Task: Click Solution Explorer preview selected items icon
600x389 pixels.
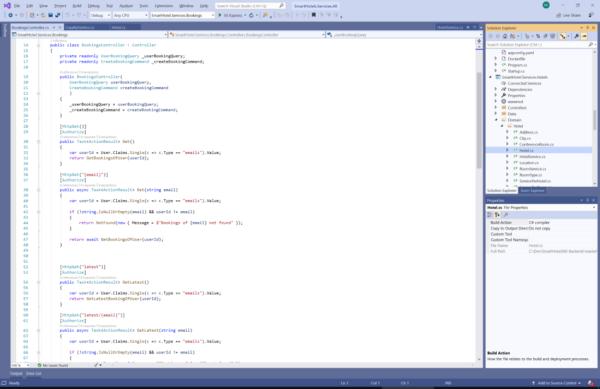Action: (x=584, y=36)
